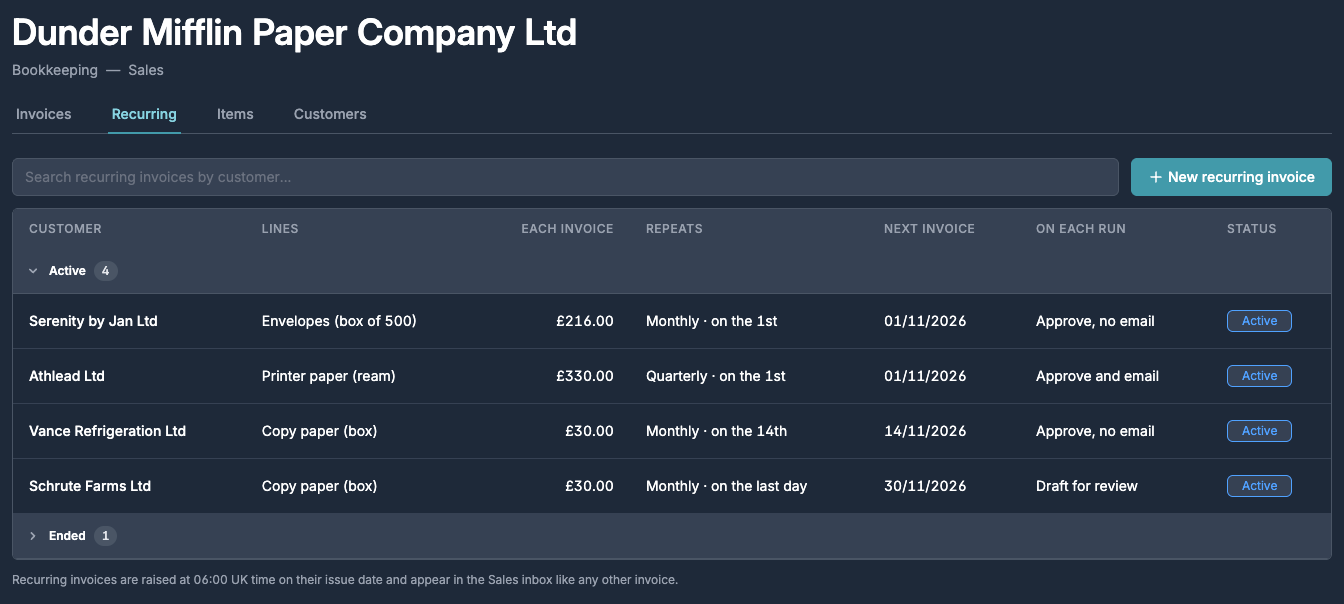Click Approve and email for Athlead
Viewport: 1344px width, 604px height.
1098,376
